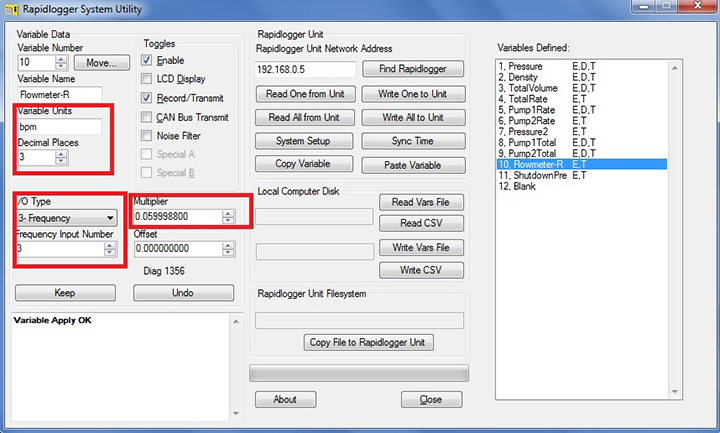Click Paste Variable button
Screen dimensions: 720x433
413,165
